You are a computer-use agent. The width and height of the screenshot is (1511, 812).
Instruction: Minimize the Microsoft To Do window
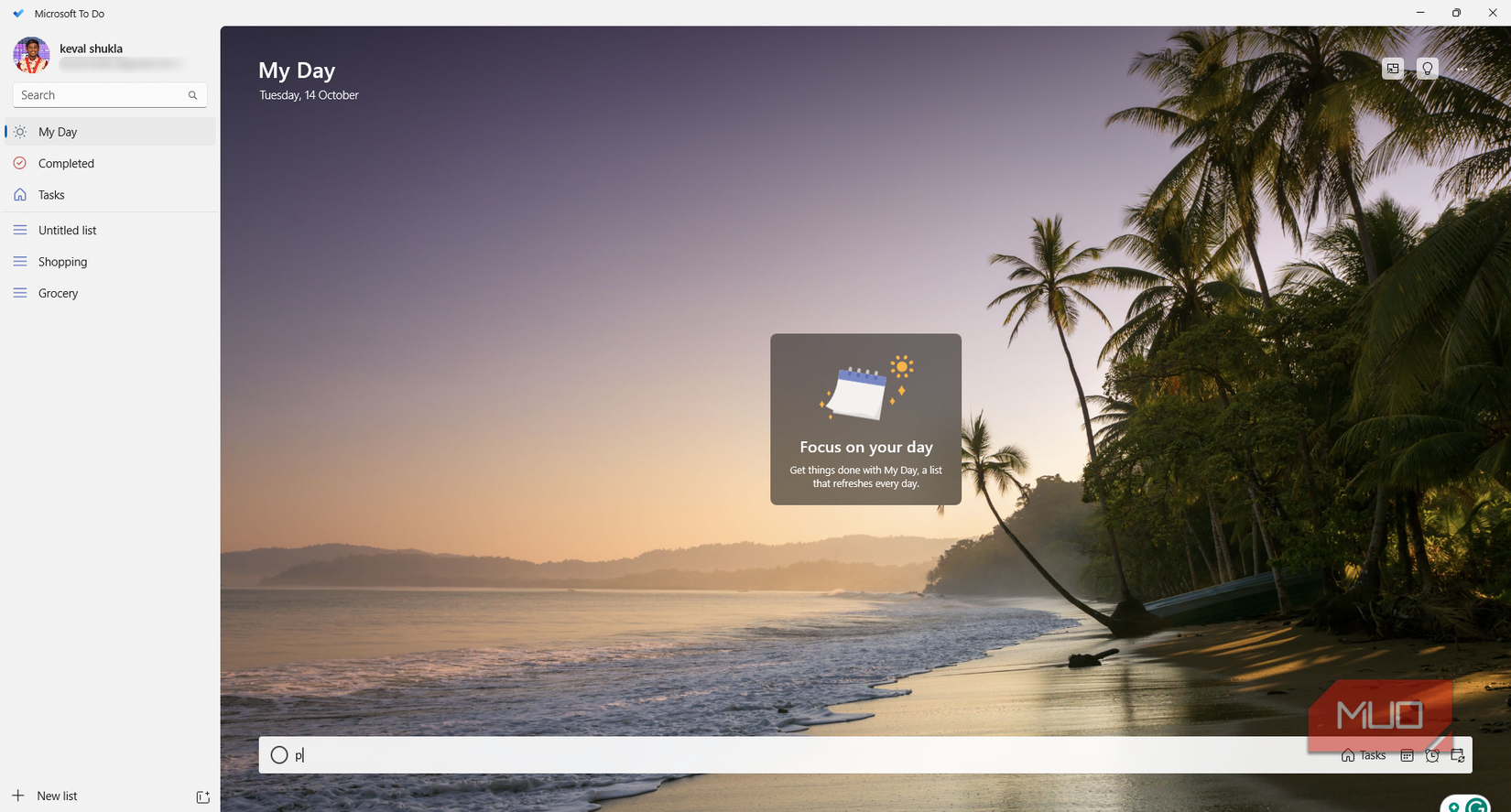(x=1420, y=13)
